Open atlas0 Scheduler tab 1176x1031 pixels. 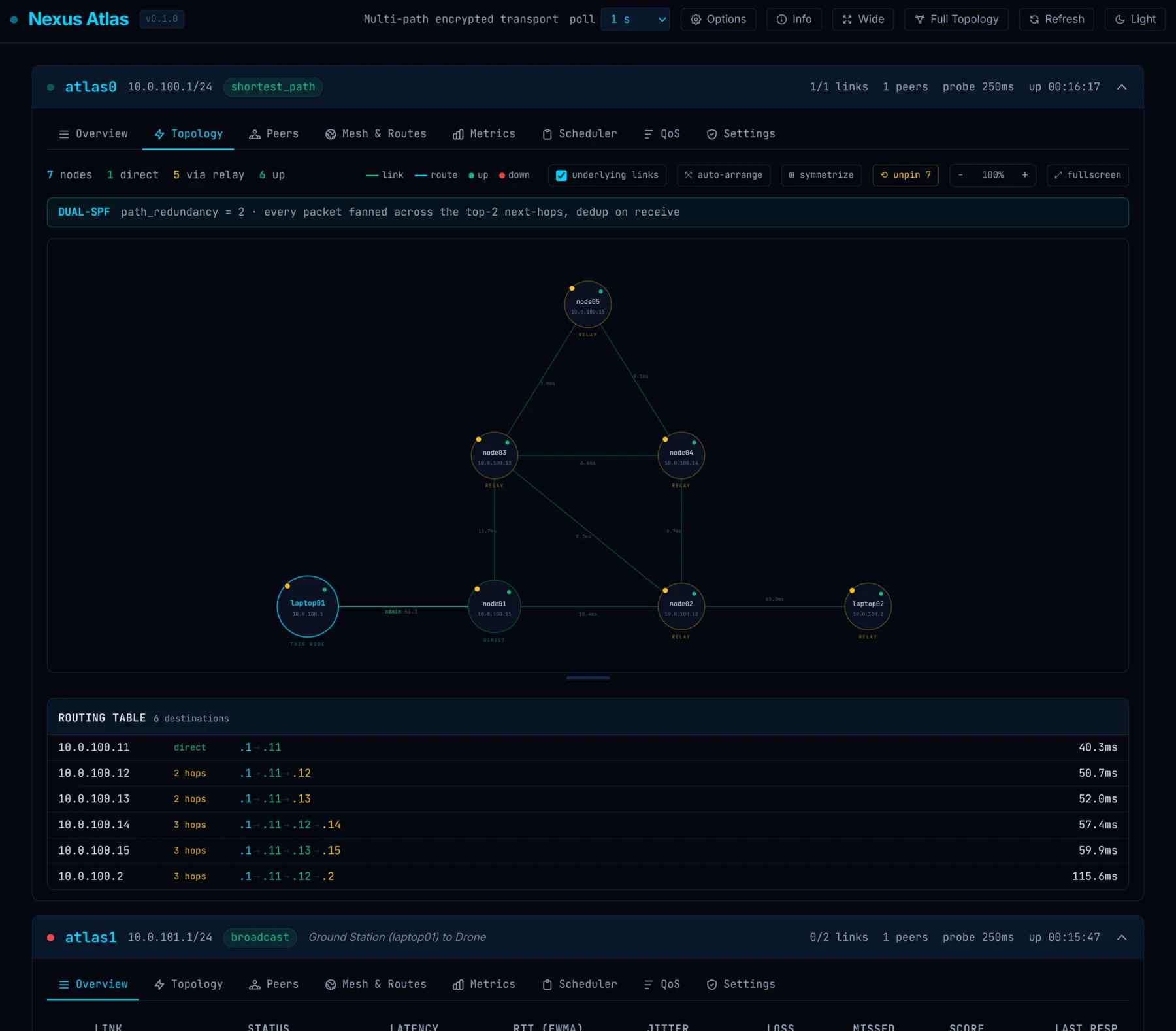(580, 134)
